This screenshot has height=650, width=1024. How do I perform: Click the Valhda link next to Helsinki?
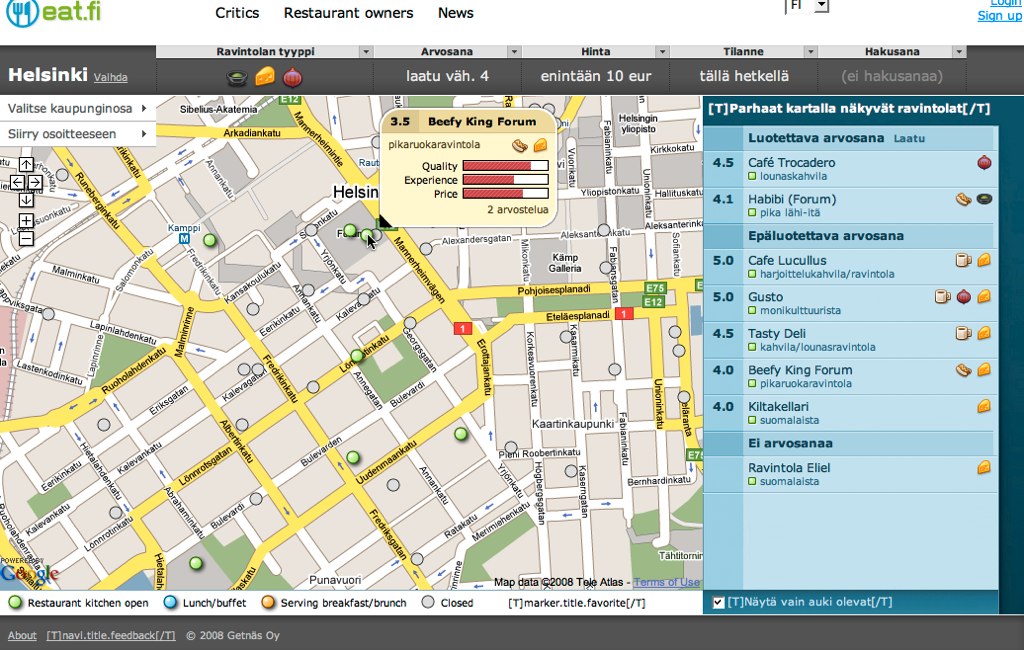coord(110,77)
